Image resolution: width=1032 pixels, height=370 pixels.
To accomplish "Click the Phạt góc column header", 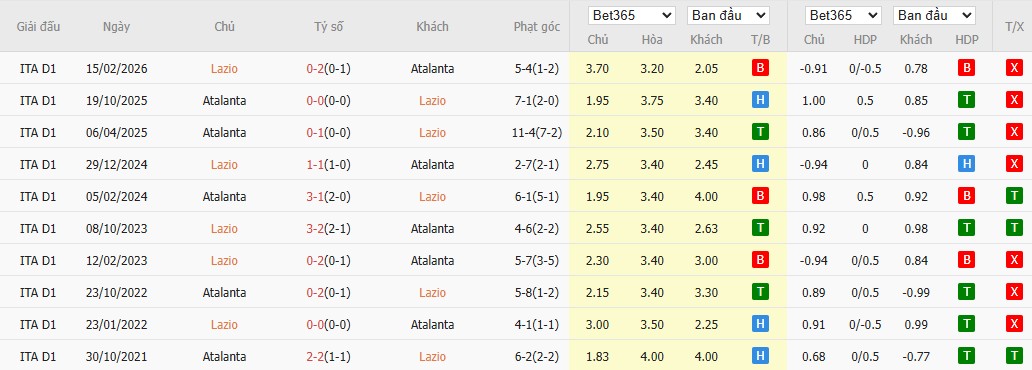I will (x=537, y=27).
